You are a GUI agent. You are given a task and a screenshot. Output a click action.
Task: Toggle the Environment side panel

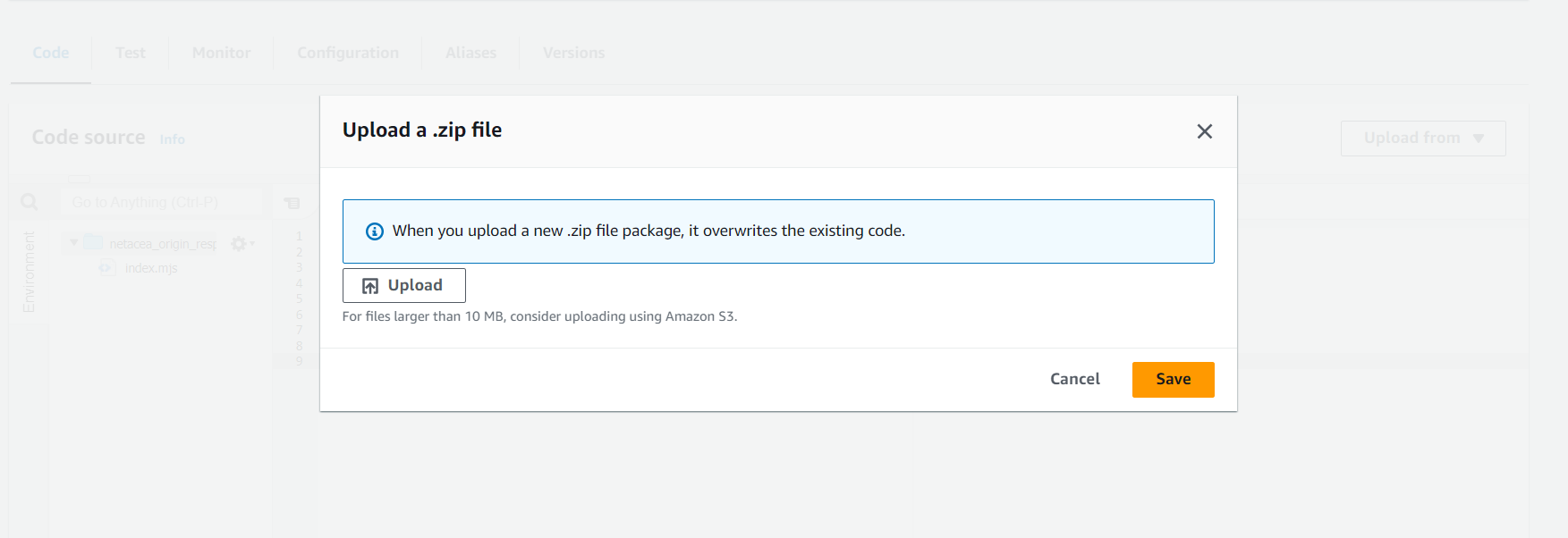point(29,272)
